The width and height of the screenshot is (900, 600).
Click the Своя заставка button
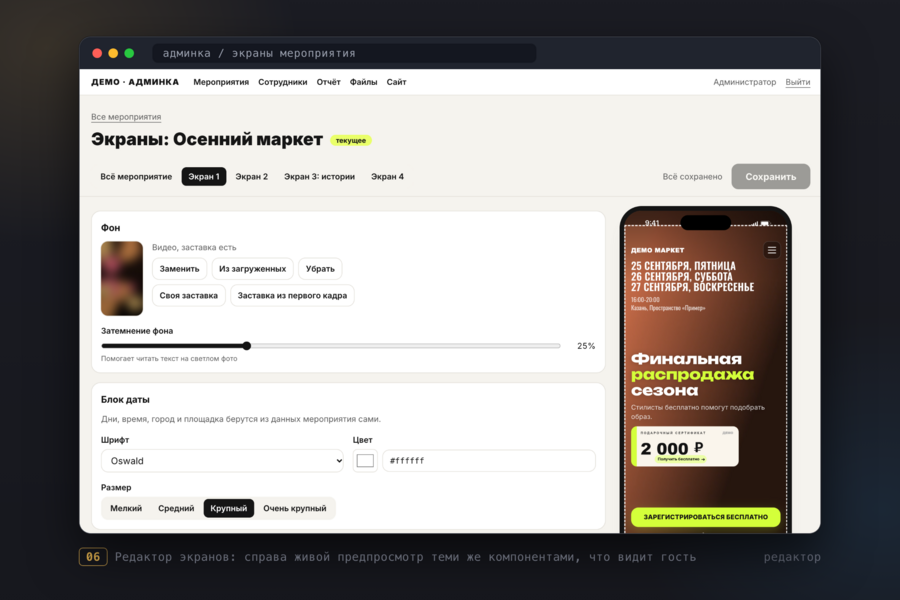pyautogui.click(x=188, y=296)
